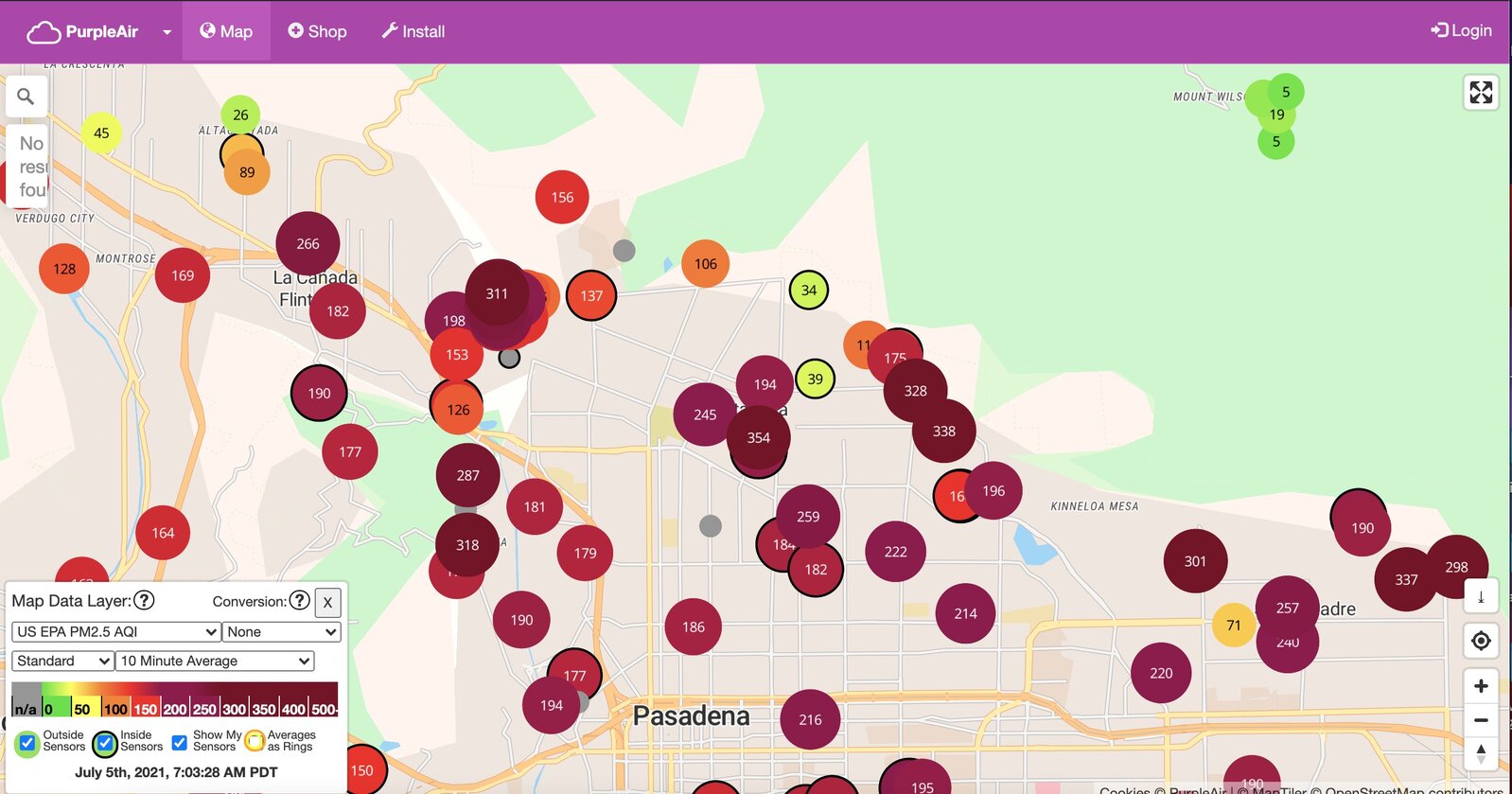Viewport: 1512px width, 794px height.
Task: Open the 10 Minute Average dropdown
Action: pos(215,661)
